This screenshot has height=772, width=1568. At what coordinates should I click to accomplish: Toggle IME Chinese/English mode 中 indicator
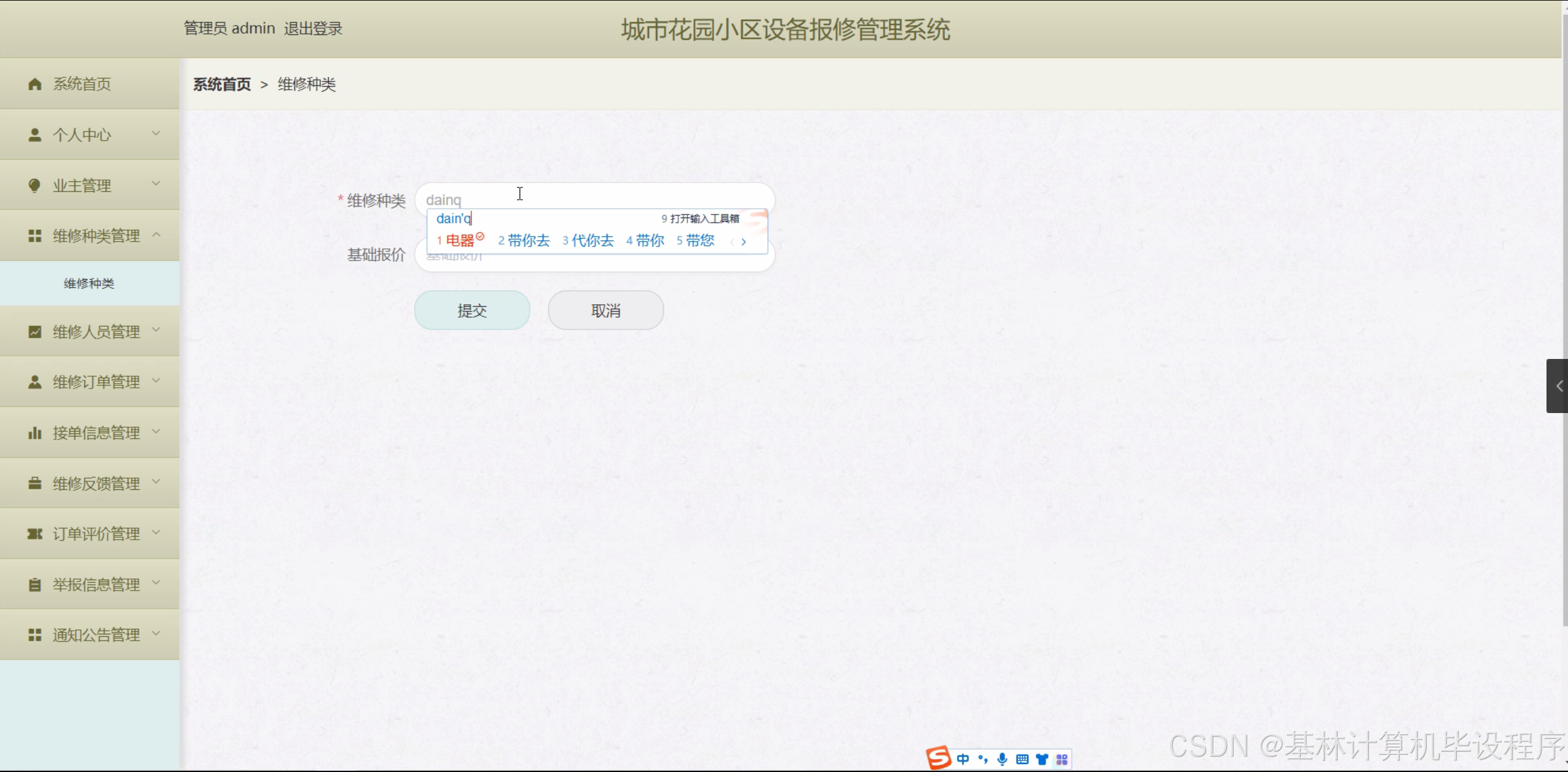pos(963,759)
